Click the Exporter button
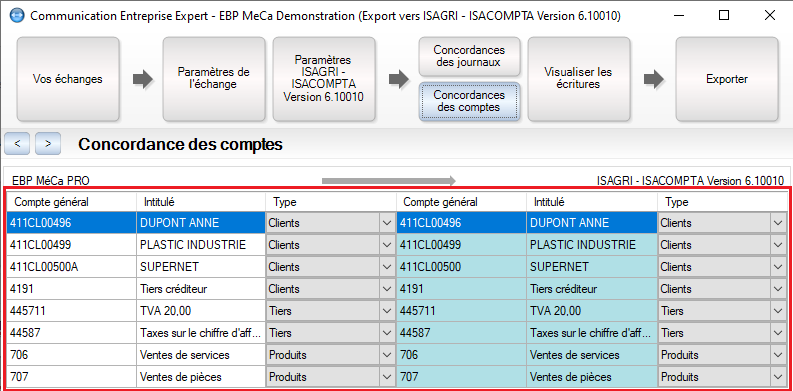Viewport: 793px width, 391px height. [x=727, y=79]
